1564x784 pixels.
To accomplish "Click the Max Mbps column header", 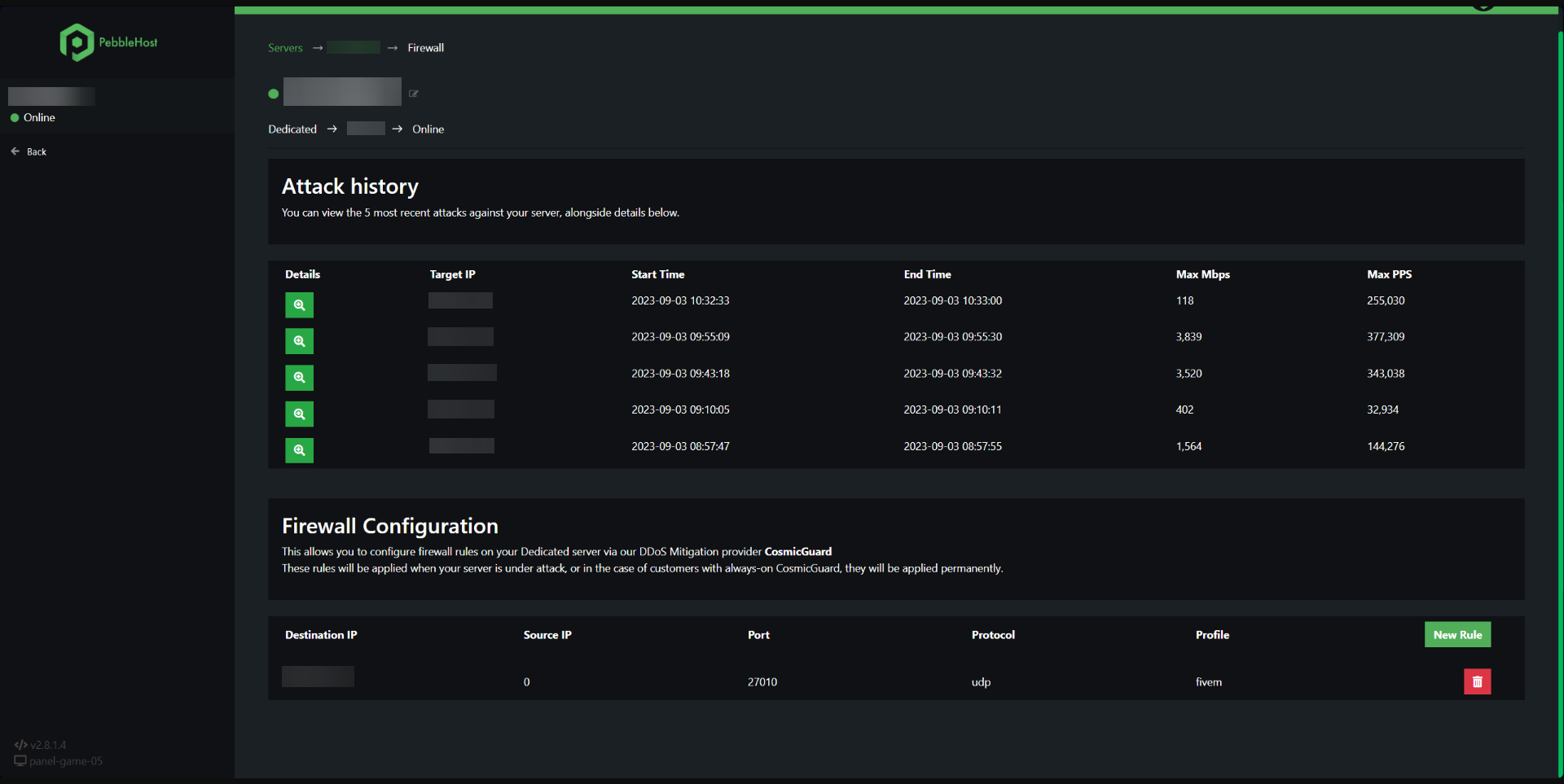I will coord(1202,274).
